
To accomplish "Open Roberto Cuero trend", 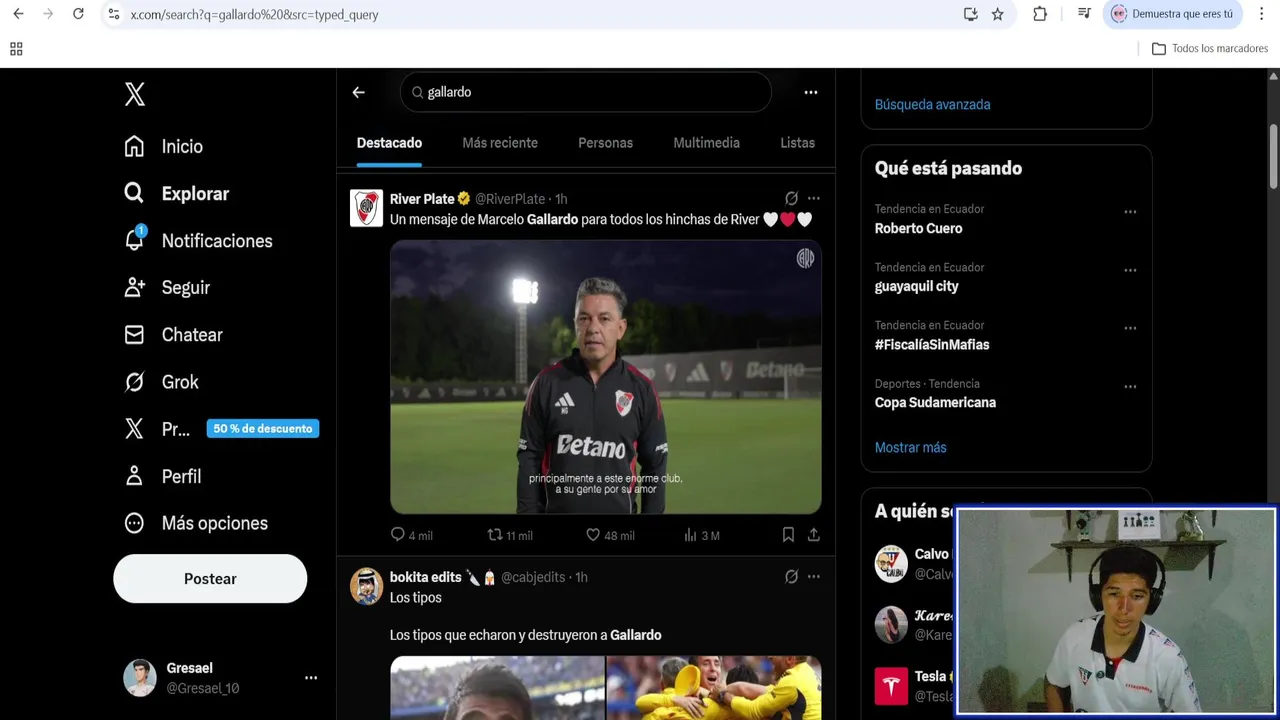I will pos(918,228).
